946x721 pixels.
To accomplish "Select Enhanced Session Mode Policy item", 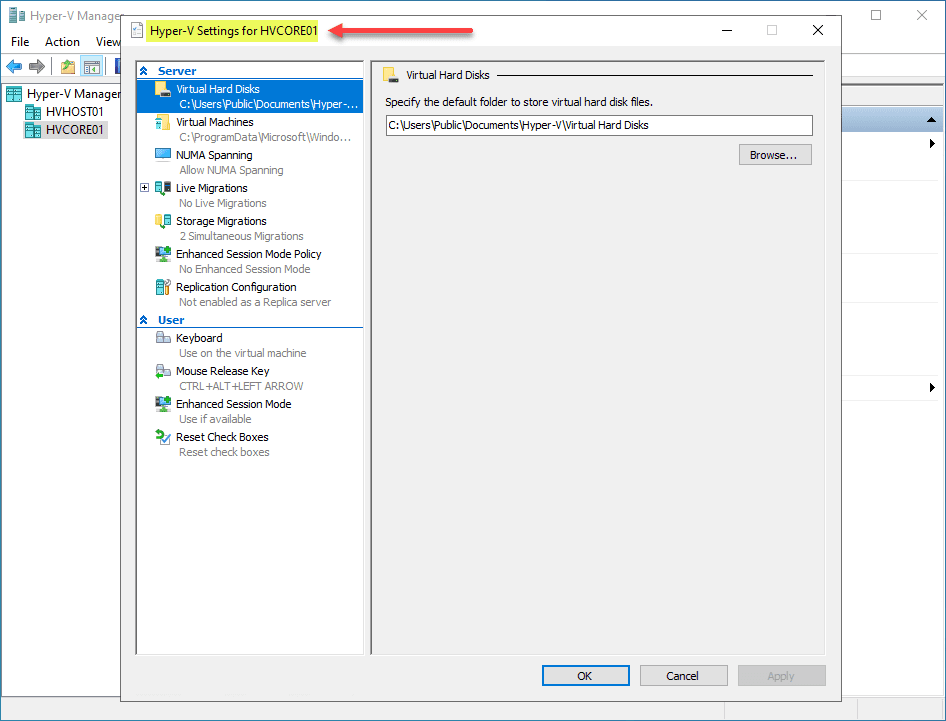I will [x=250, y=261].
